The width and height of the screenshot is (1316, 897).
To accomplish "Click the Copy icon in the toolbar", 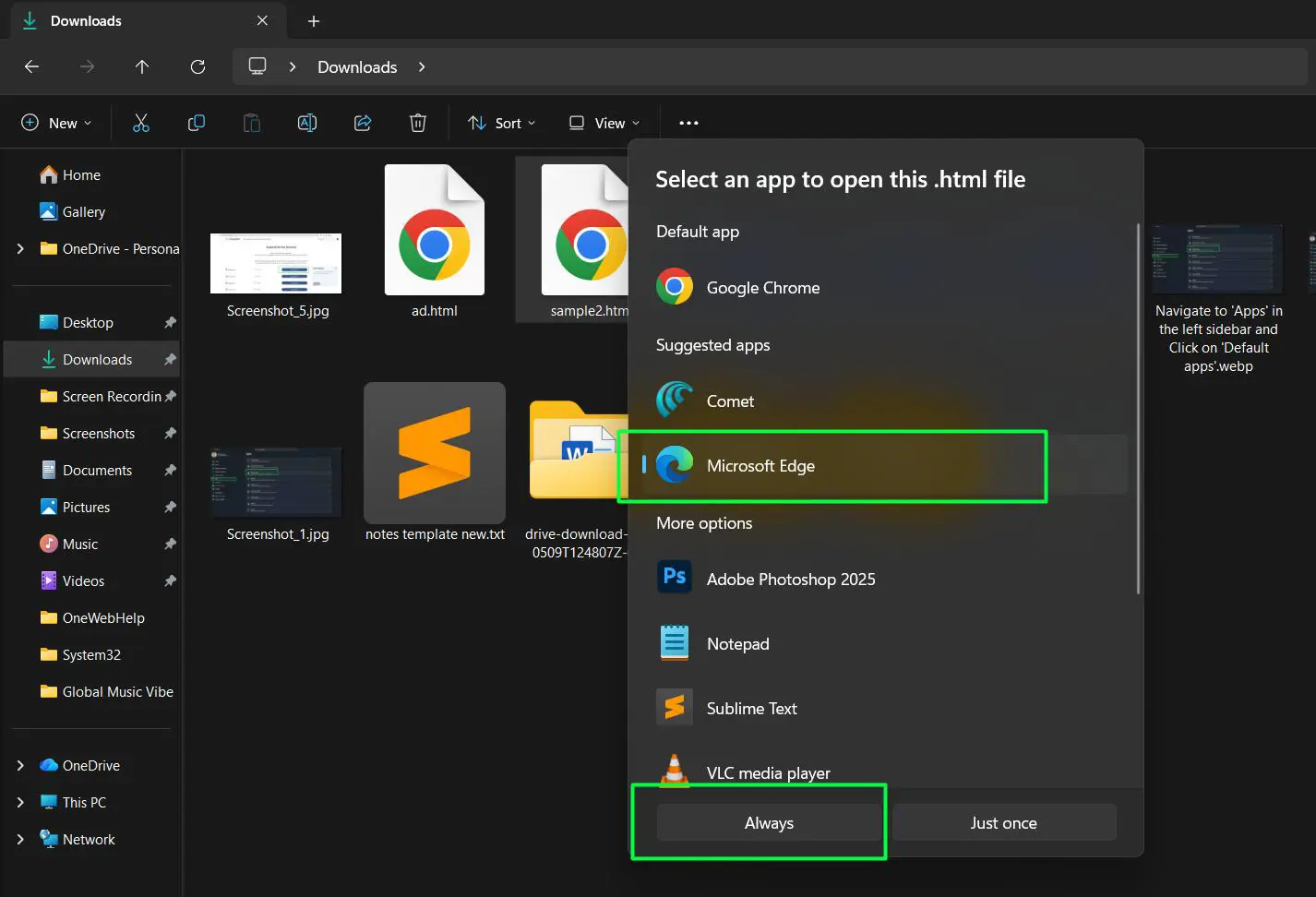I will coord(196,122).
